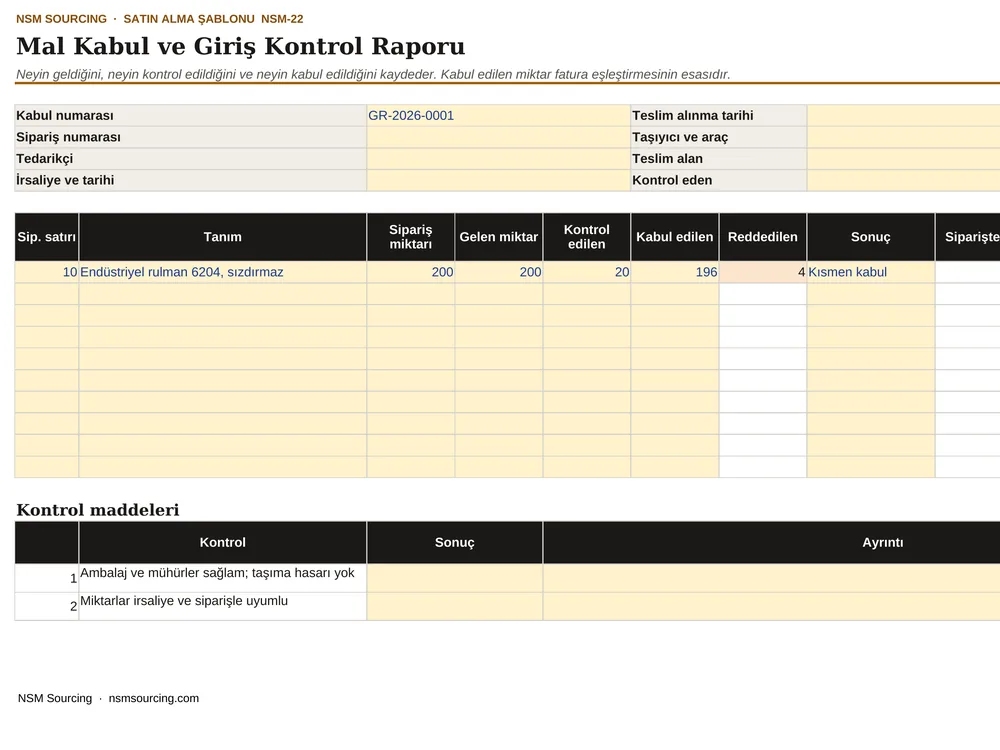Click the Kabul numarası value GR-2026-0001
Image resolution: width=1000 pixels, height=750 pixels.
pos(498,115)
